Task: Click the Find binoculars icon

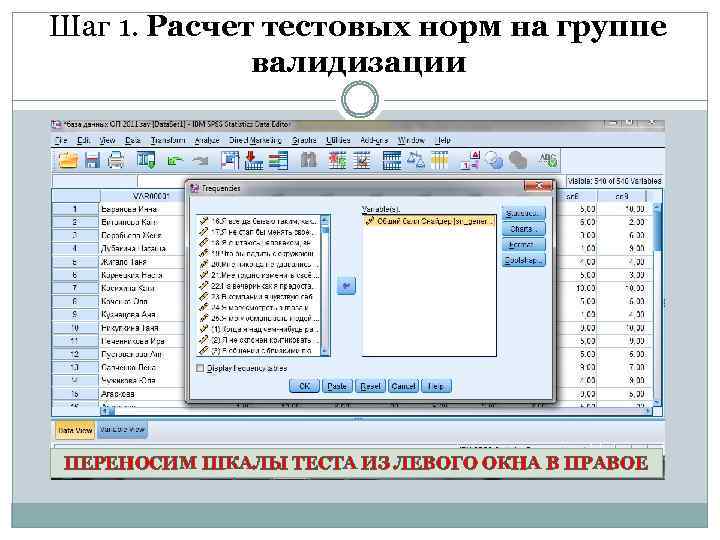Action: (x=309, y=161)
